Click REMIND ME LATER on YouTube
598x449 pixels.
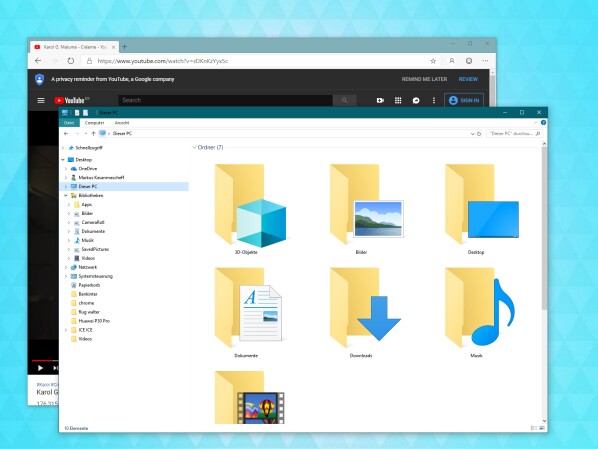424,79
